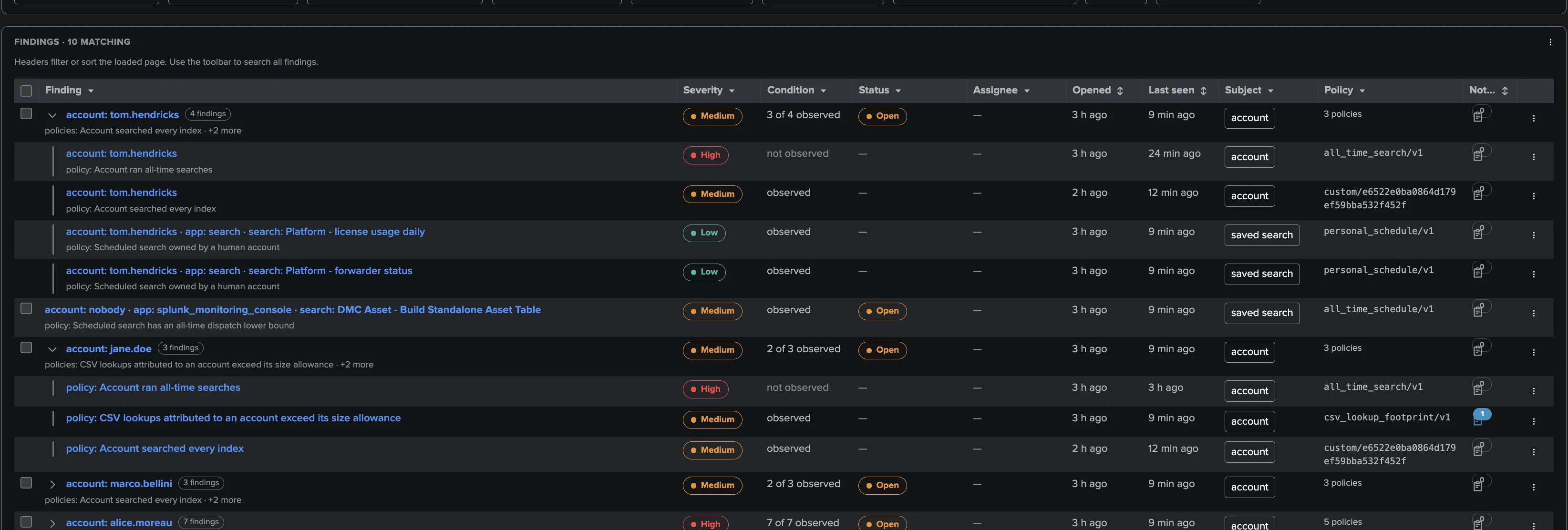Open row actions menu for tom.hendricks group
The image size is (1568, 530).
click(1533, 119)
